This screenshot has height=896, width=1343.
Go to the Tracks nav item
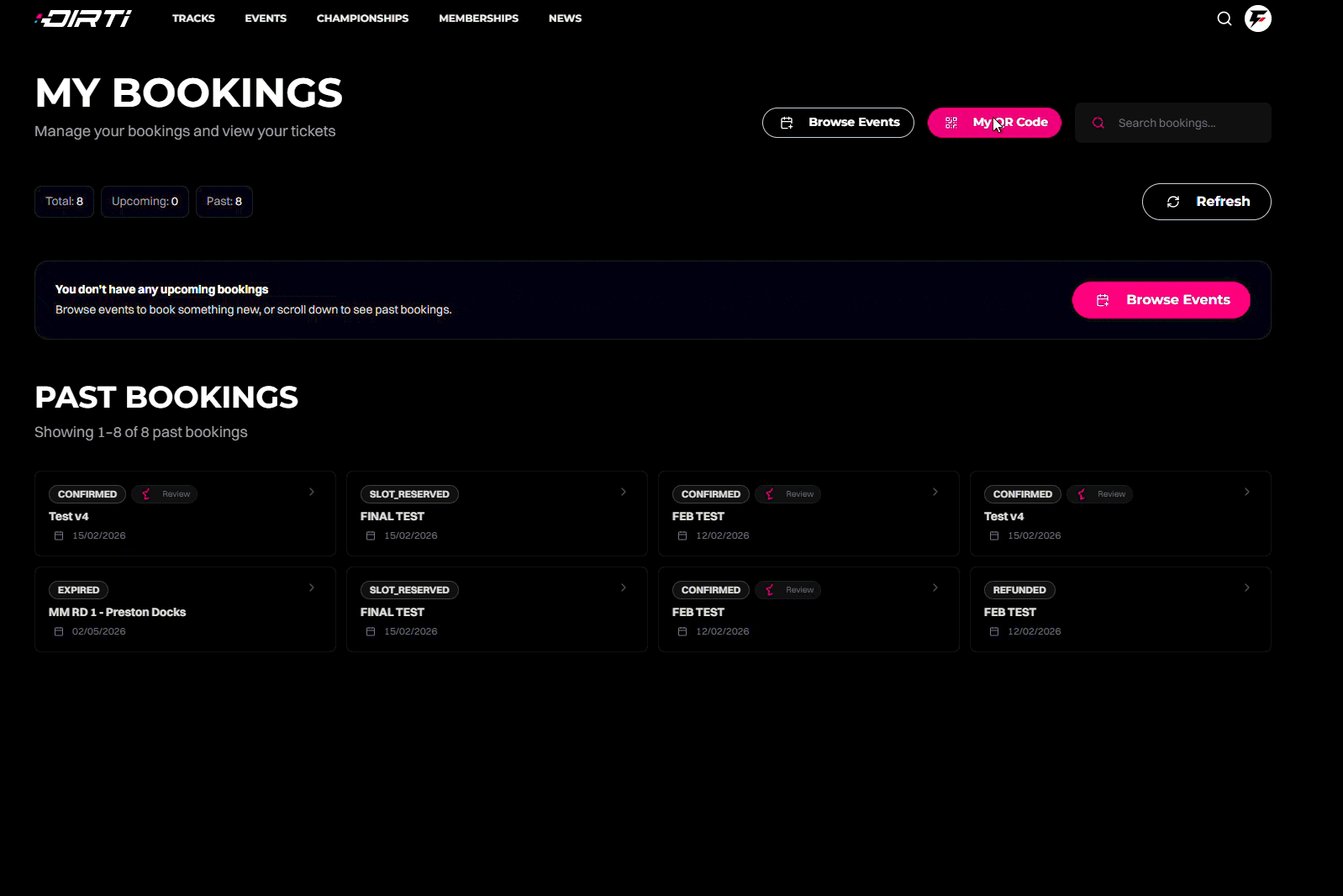193,18
